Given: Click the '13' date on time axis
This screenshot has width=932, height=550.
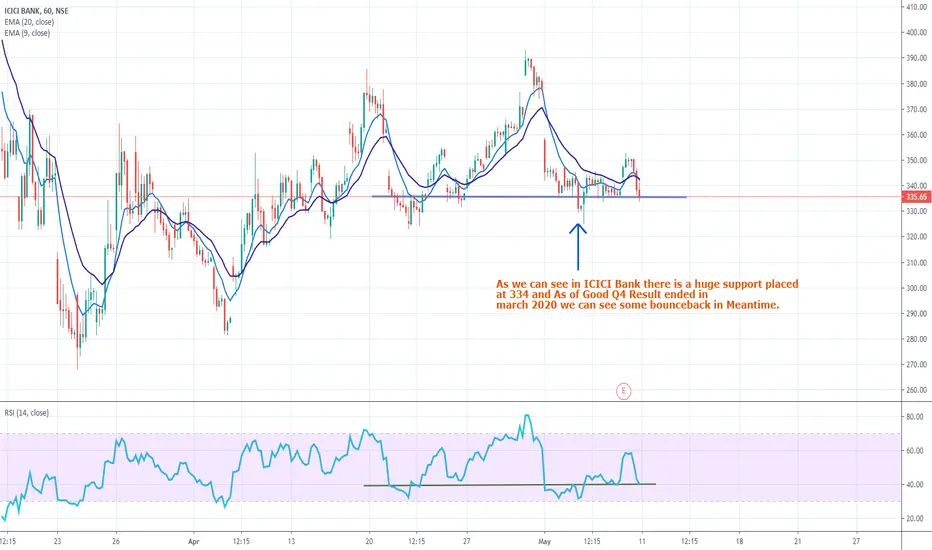Looking at the screenshot, I should (x=291, y=542).
